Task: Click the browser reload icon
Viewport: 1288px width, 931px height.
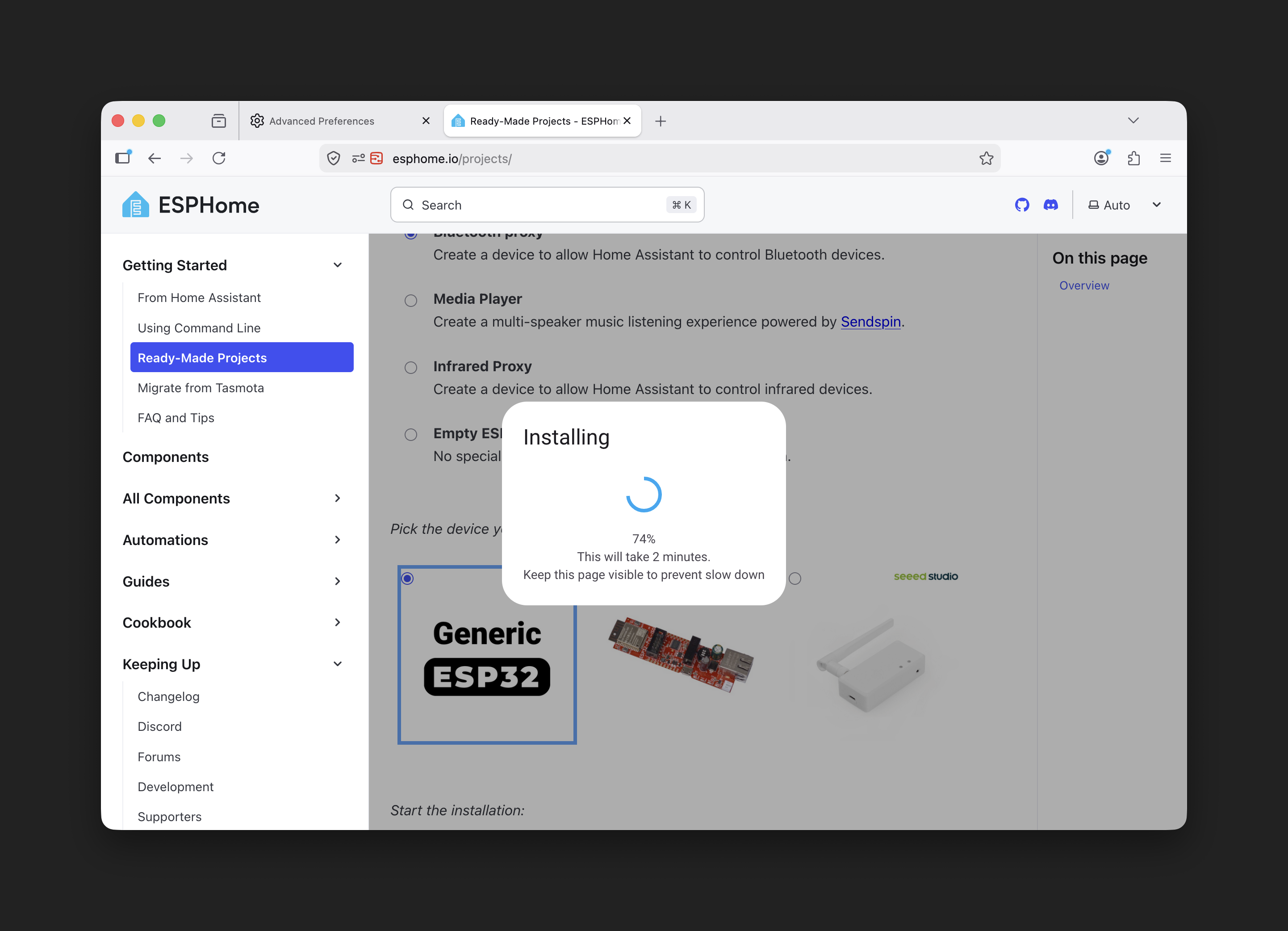Action: (x=219, y=159)
